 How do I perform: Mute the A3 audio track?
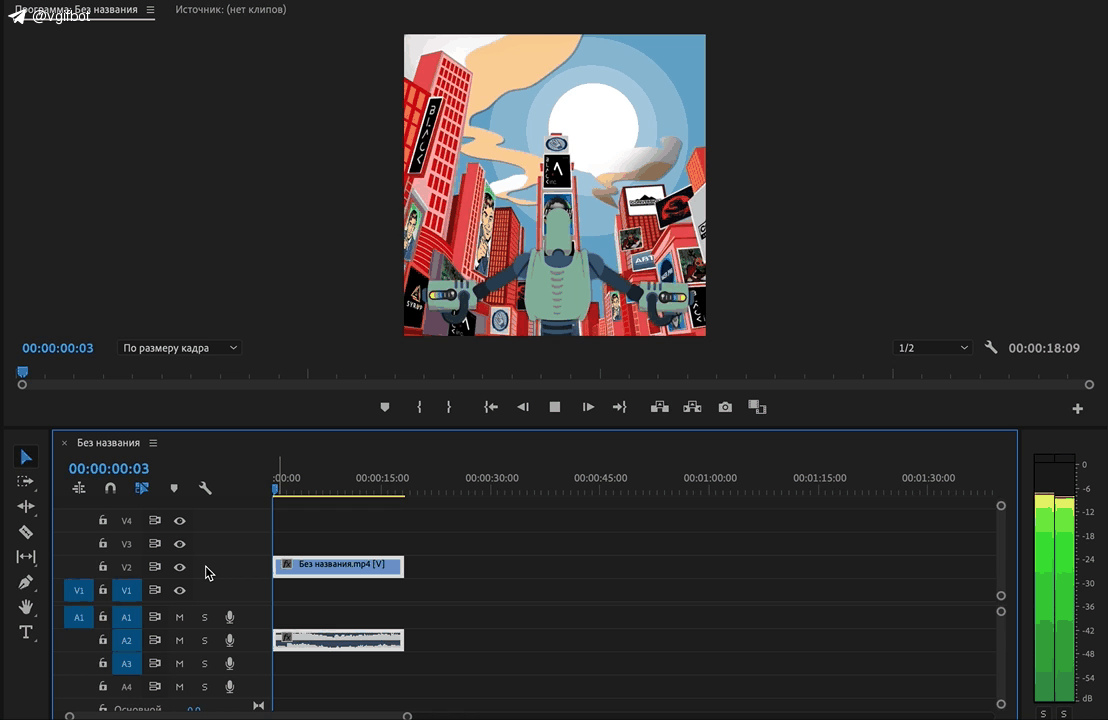click(179, 664)
